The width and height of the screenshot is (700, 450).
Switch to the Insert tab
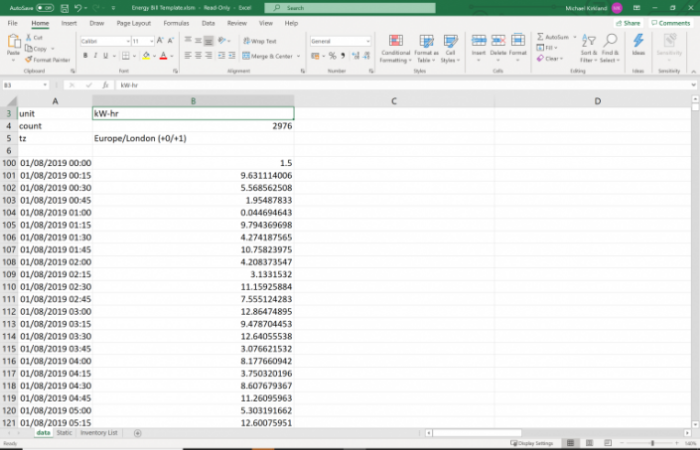[69, 23]
